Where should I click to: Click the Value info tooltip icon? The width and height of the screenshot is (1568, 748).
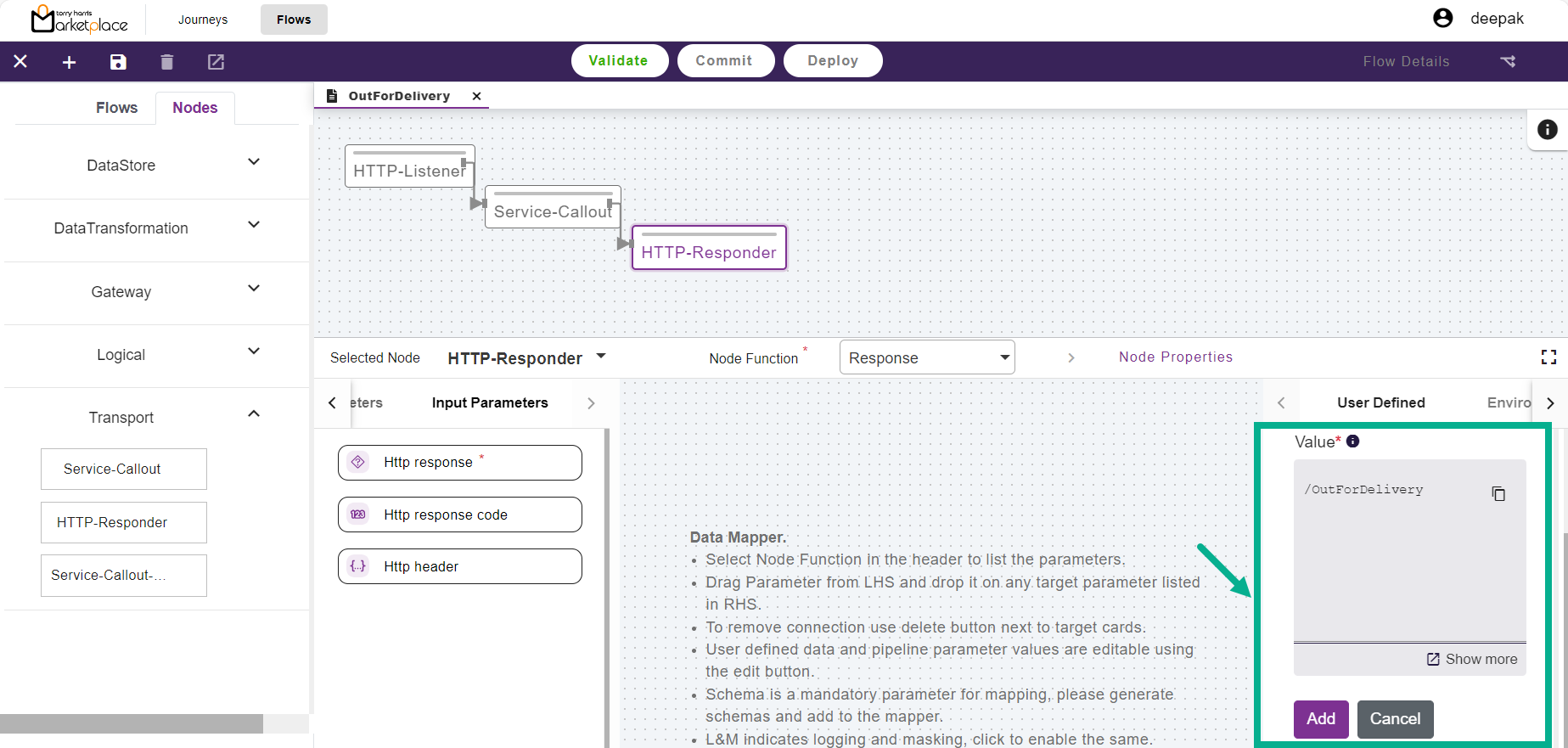[x=1353, y=441]
